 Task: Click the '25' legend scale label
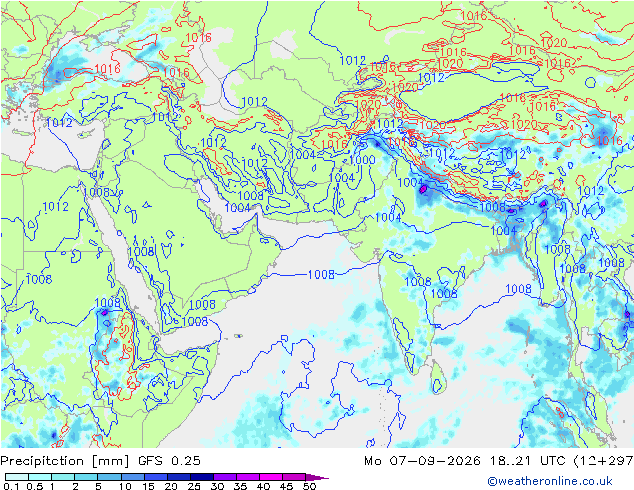194,486
